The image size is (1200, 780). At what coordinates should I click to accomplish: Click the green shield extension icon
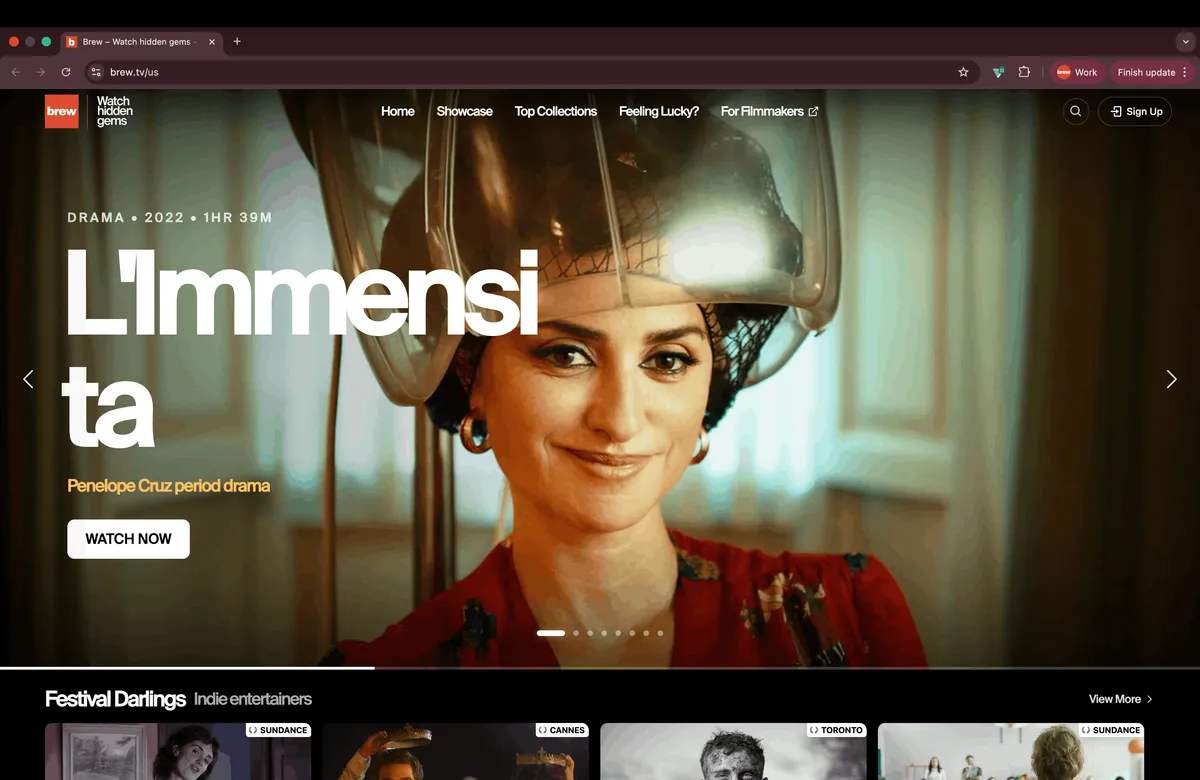998,72
